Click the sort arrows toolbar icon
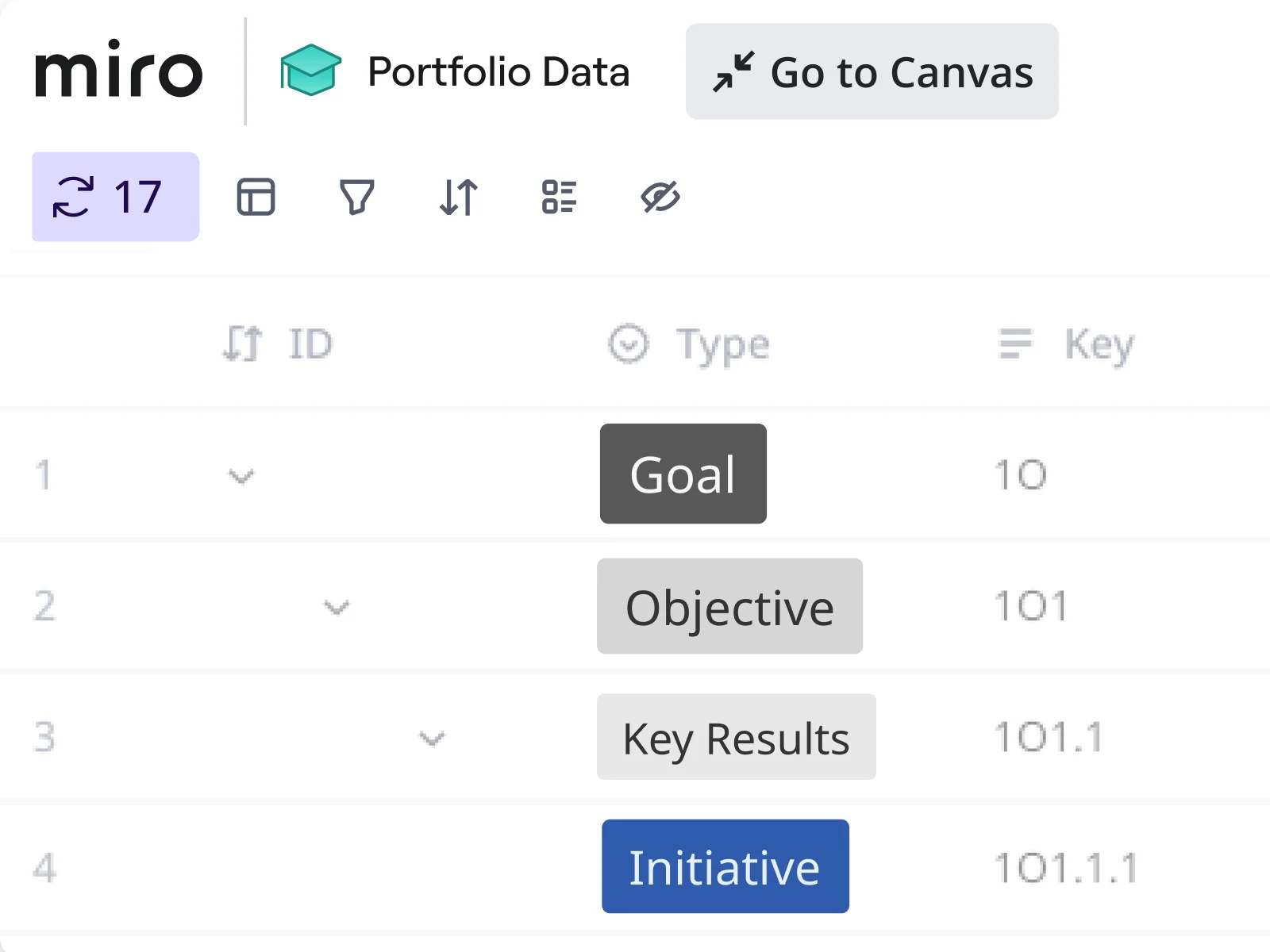1270x952 pixels. [459, 197]
